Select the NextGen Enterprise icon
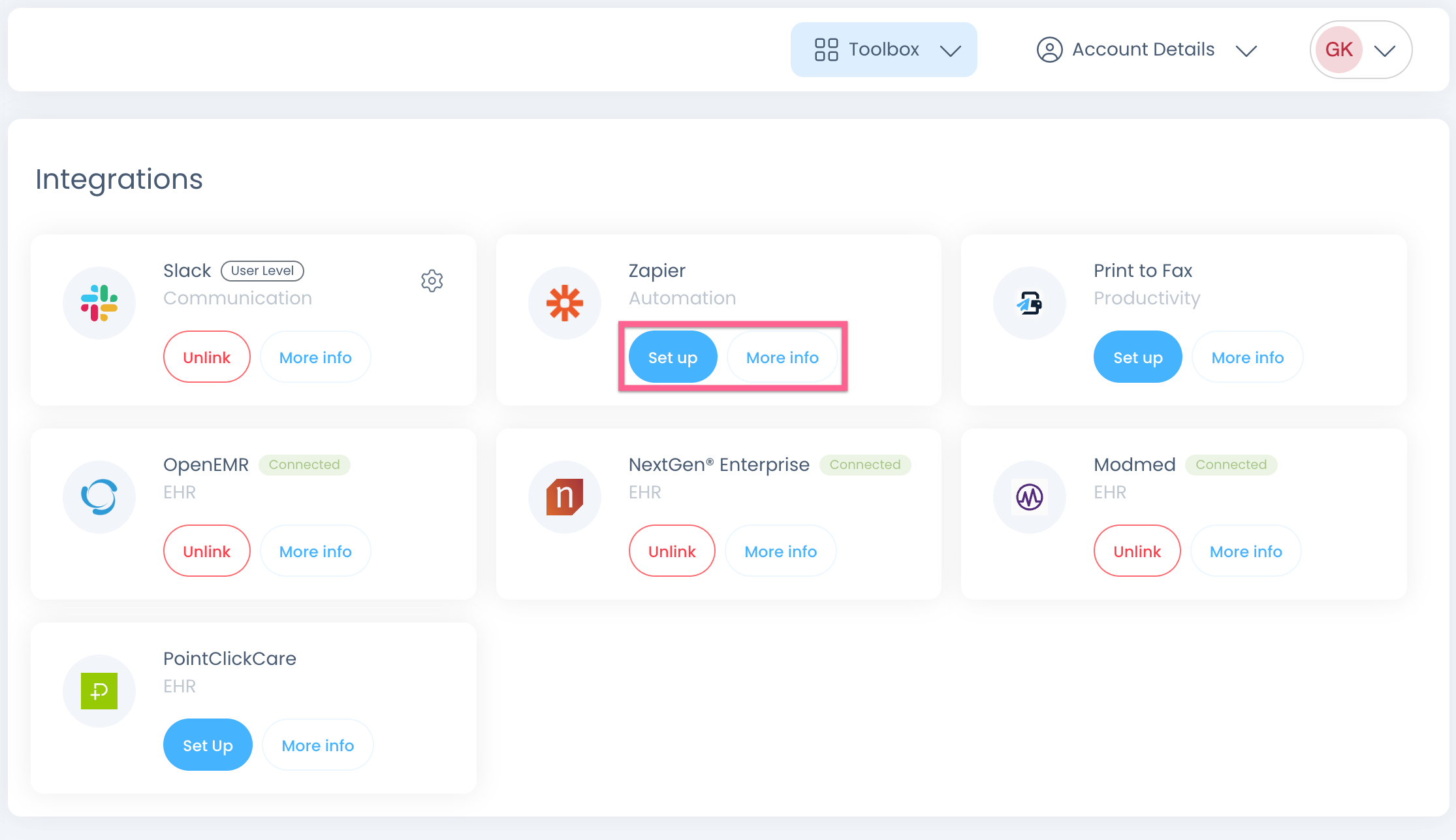 click(565, 496)
